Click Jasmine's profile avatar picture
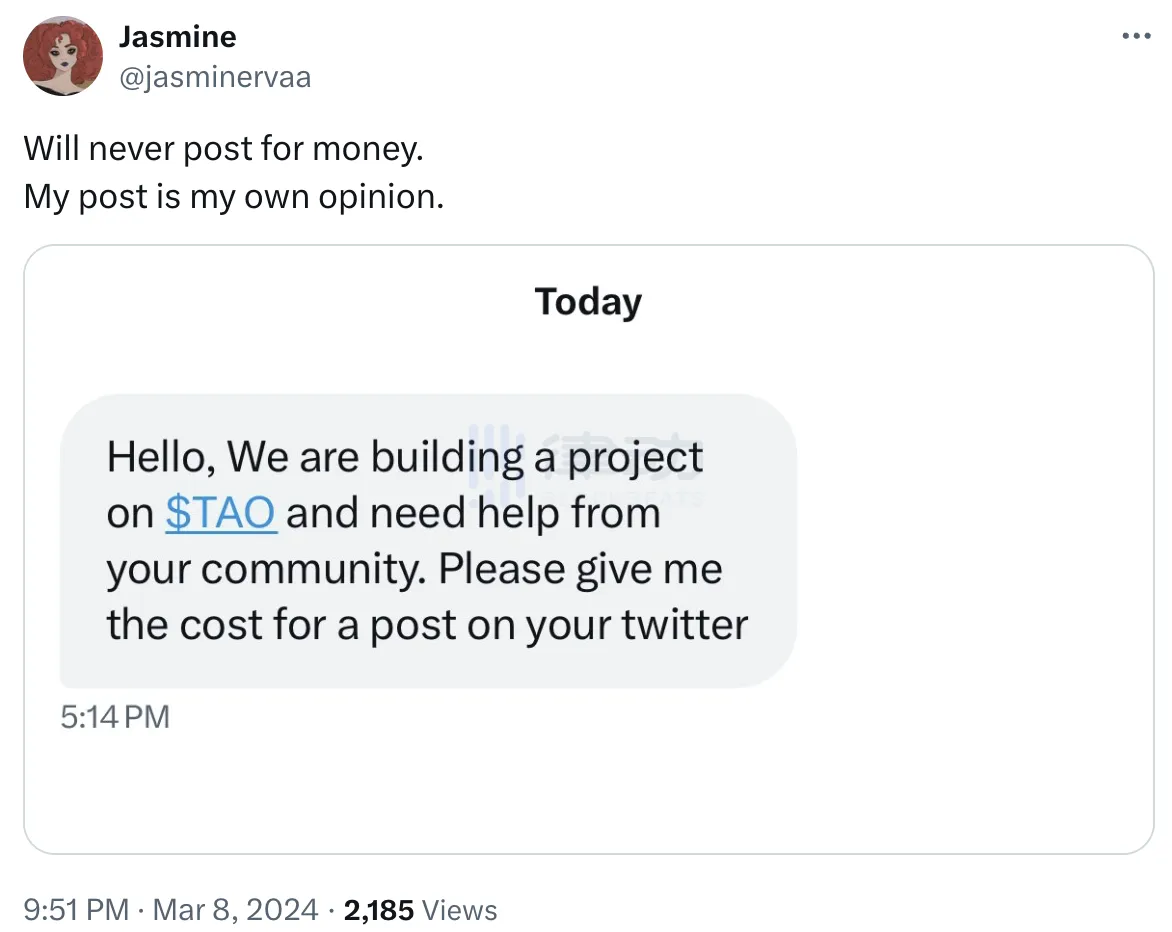The image size is (1172, 932). (64, 56)
